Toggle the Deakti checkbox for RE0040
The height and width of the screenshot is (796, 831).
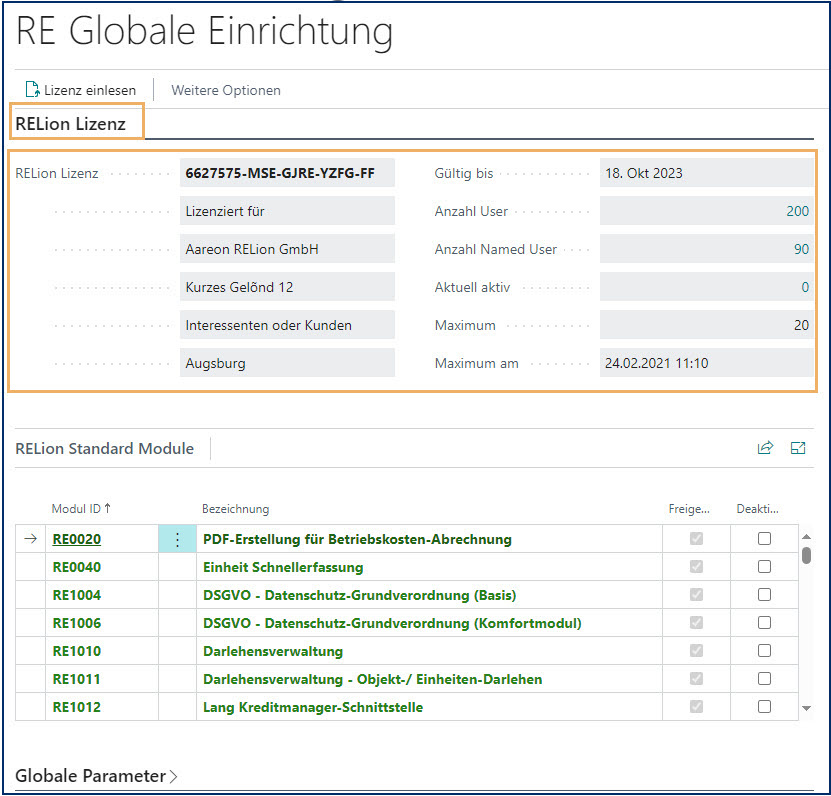tap(764, 567)
